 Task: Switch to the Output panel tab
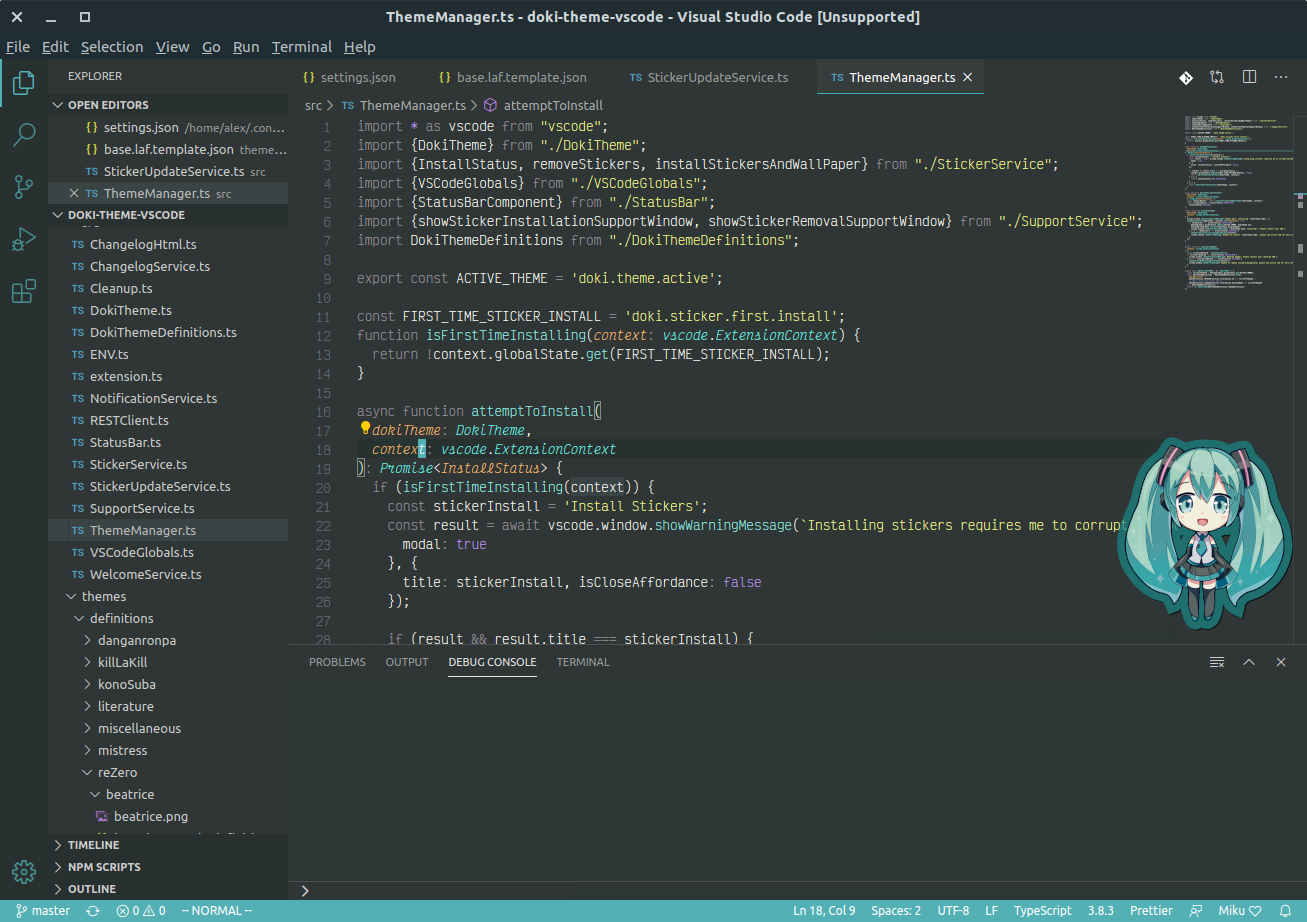tap(407, 662)
